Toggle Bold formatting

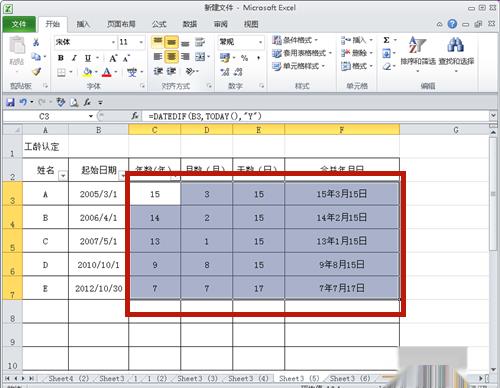tap(61, 58)
